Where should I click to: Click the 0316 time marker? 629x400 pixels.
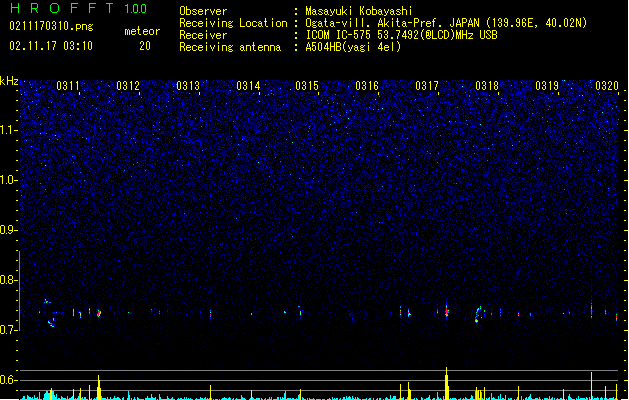[367, 86]
